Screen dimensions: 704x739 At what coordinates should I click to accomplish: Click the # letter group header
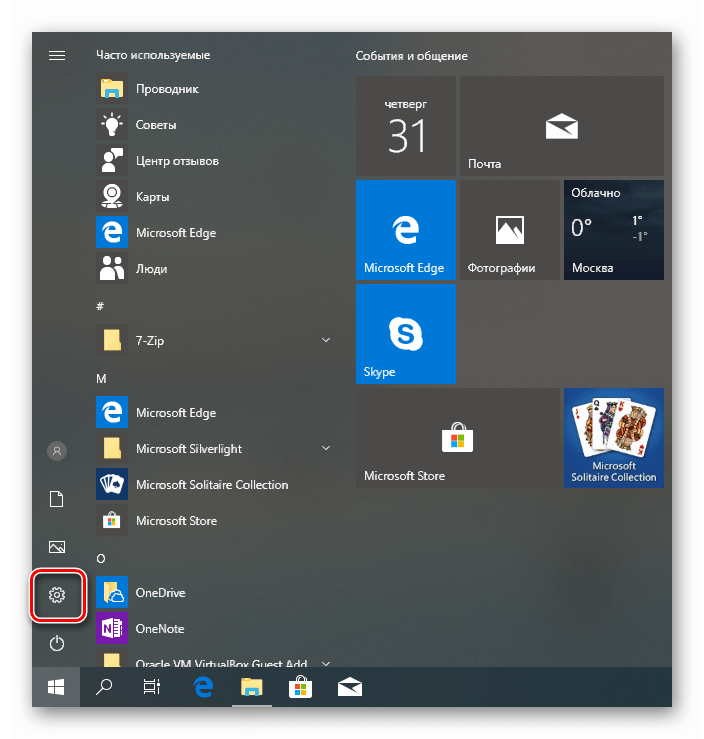[100, 306]
